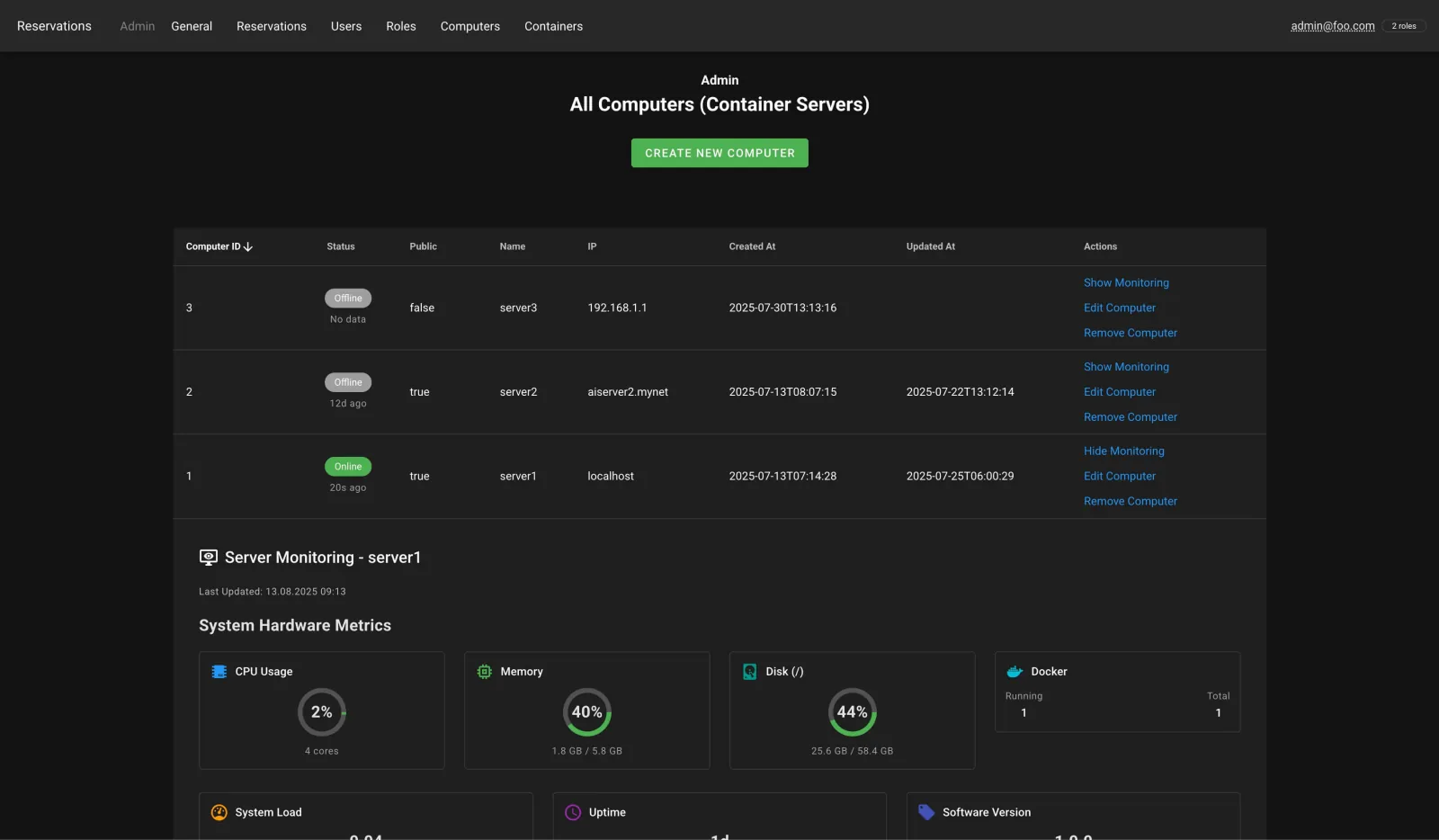Click the Updated At column header

coord(931,246)
